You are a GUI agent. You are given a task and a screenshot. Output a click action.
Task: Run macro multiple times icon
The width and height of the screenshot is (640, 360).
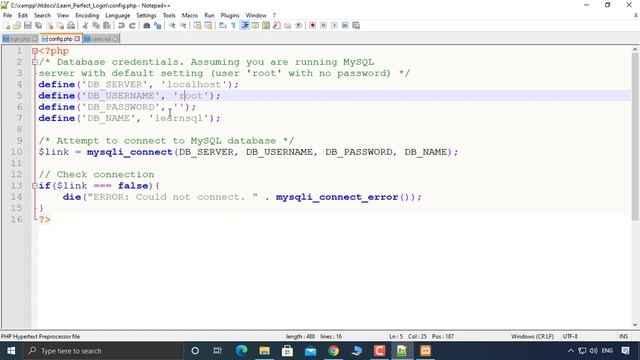pyautogui.click(x=345, y=25)
